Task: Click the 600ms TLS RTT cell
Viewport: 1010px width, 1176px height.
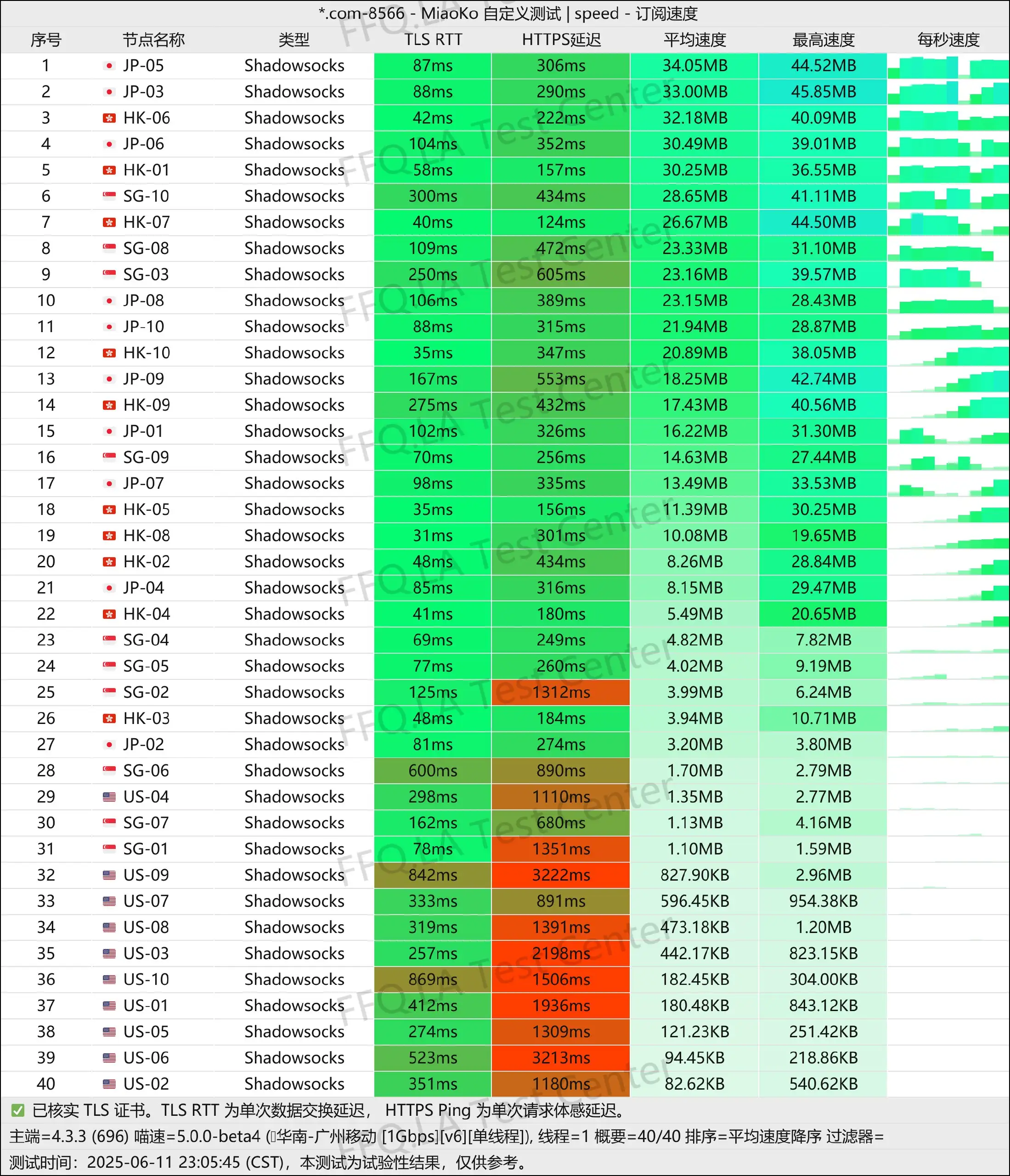Action: (x=433, y=771)
